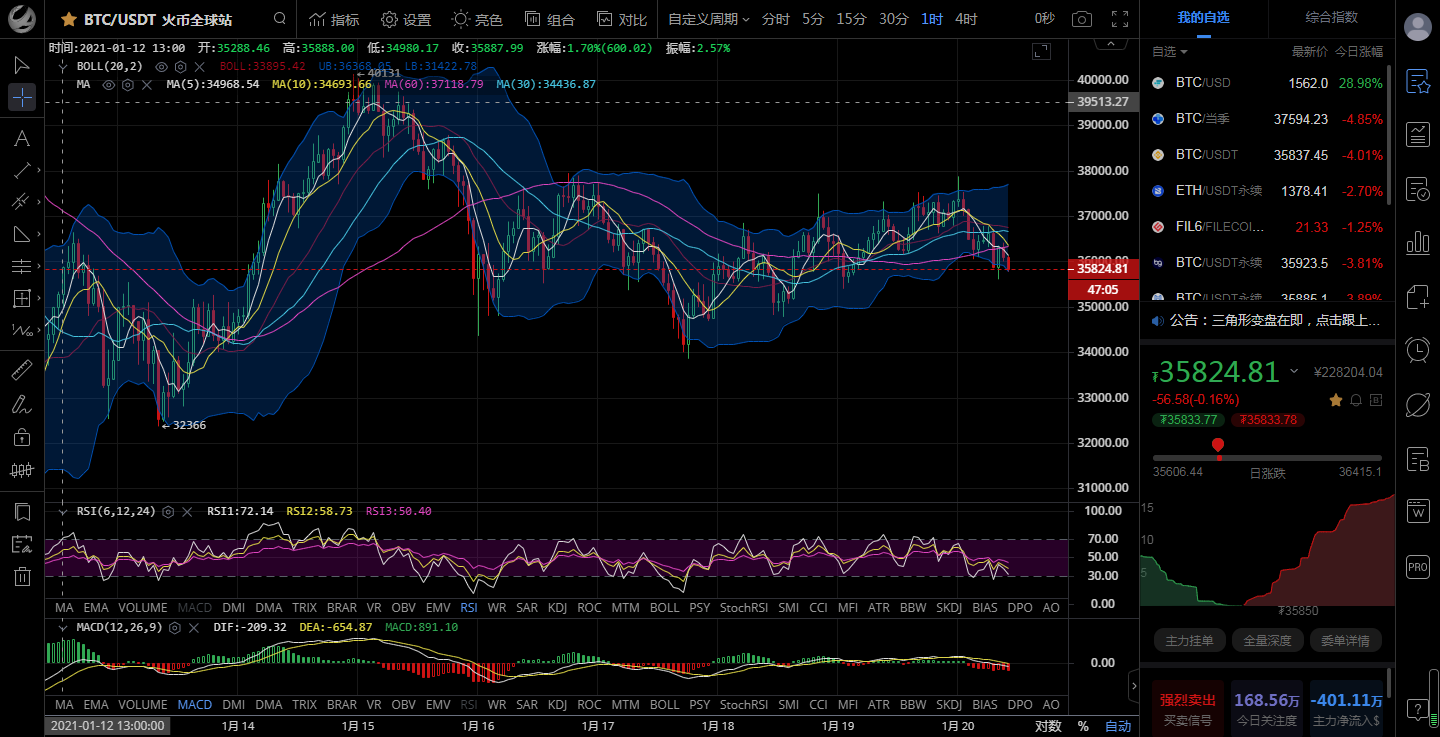The width and height of the screenshot is (1440, 737).
Task: Select the trend line drawing tool
Action: coord(22,170)
